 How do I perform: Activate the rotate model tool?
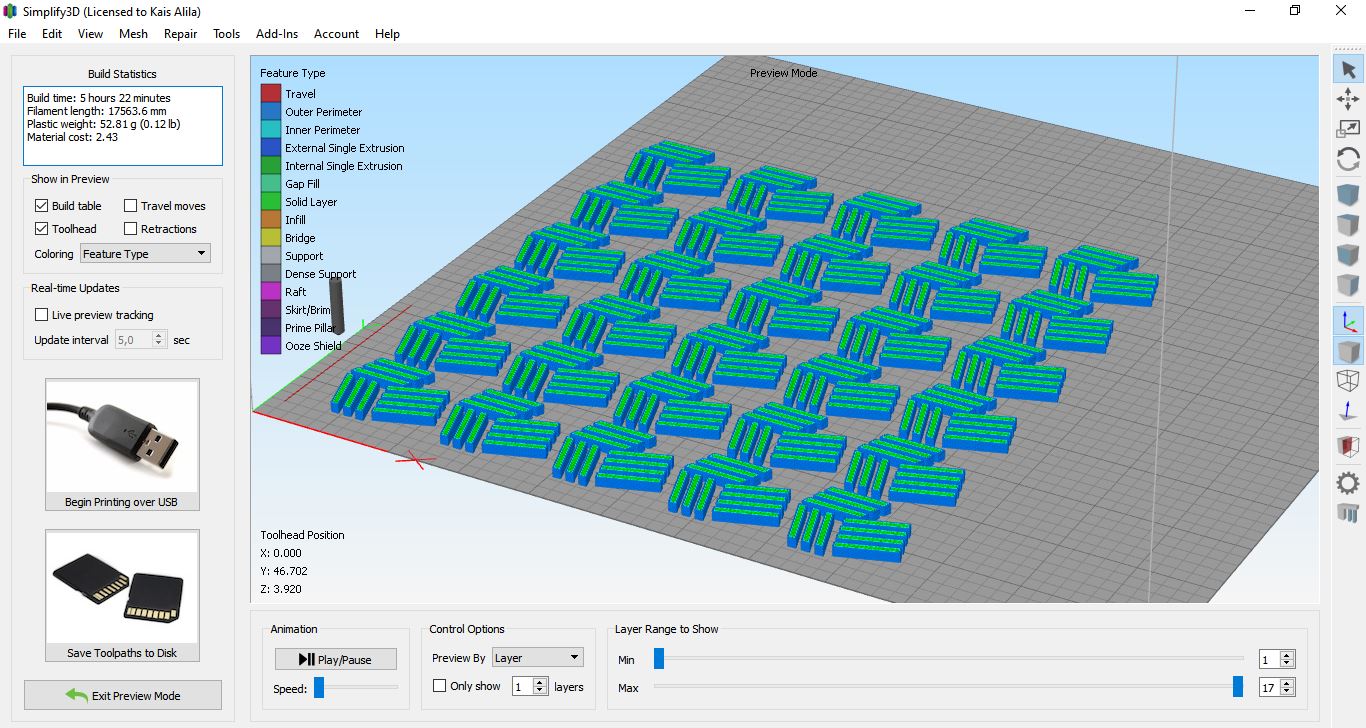click(x=1348, y=159)
